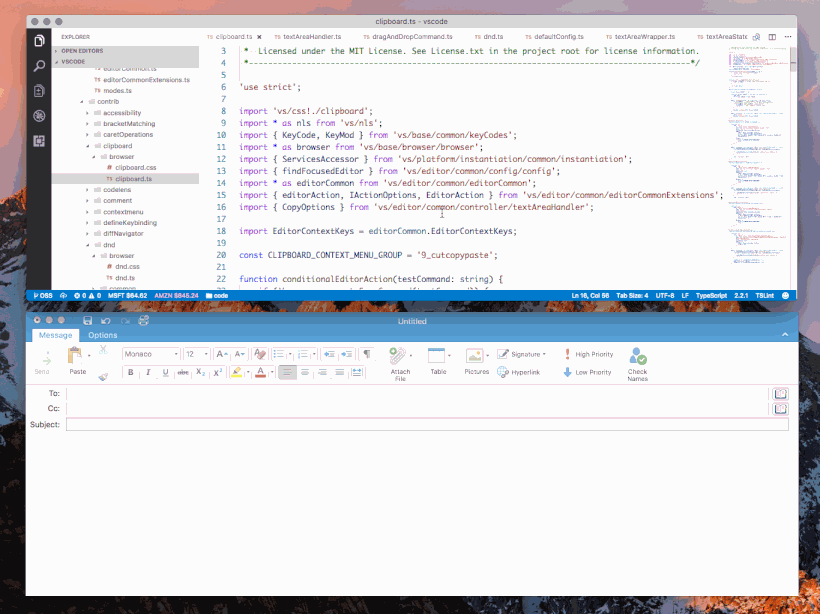The width and height of the screenshot is (820, 614).
Task: Click the save icon in mail window title bar
Action: 87,321
